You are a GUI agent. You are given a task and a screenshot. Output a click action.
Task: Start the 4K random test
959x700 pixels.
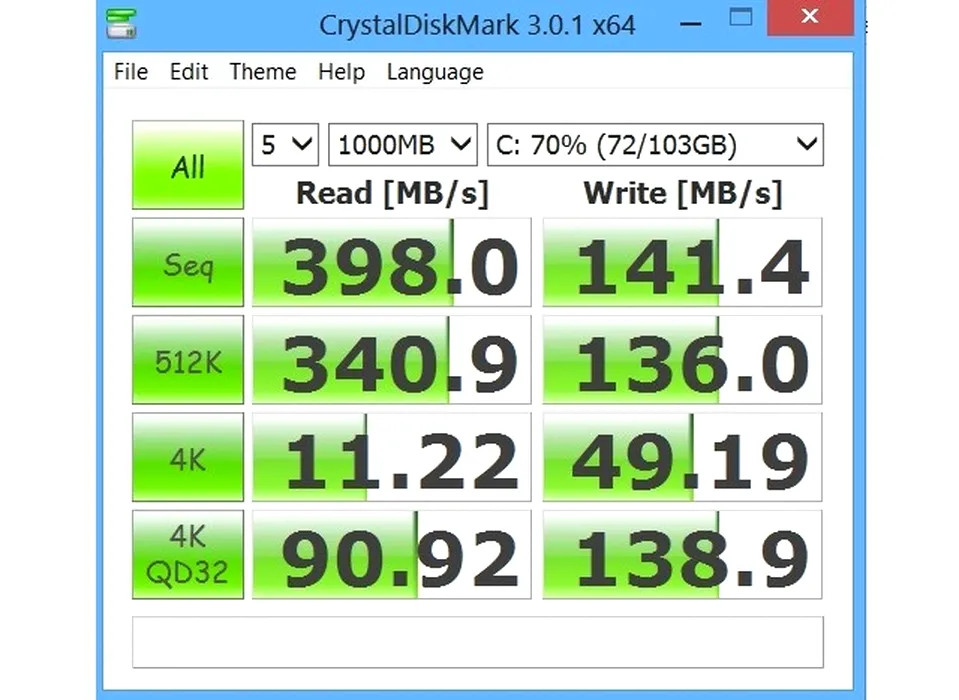point(188,457)
